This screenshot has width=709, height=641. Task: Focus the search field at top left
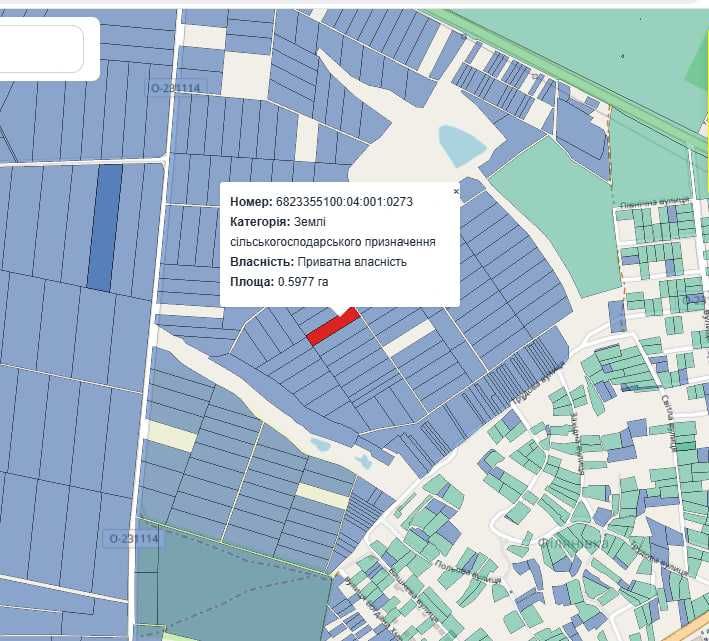(x=42, y=48)
